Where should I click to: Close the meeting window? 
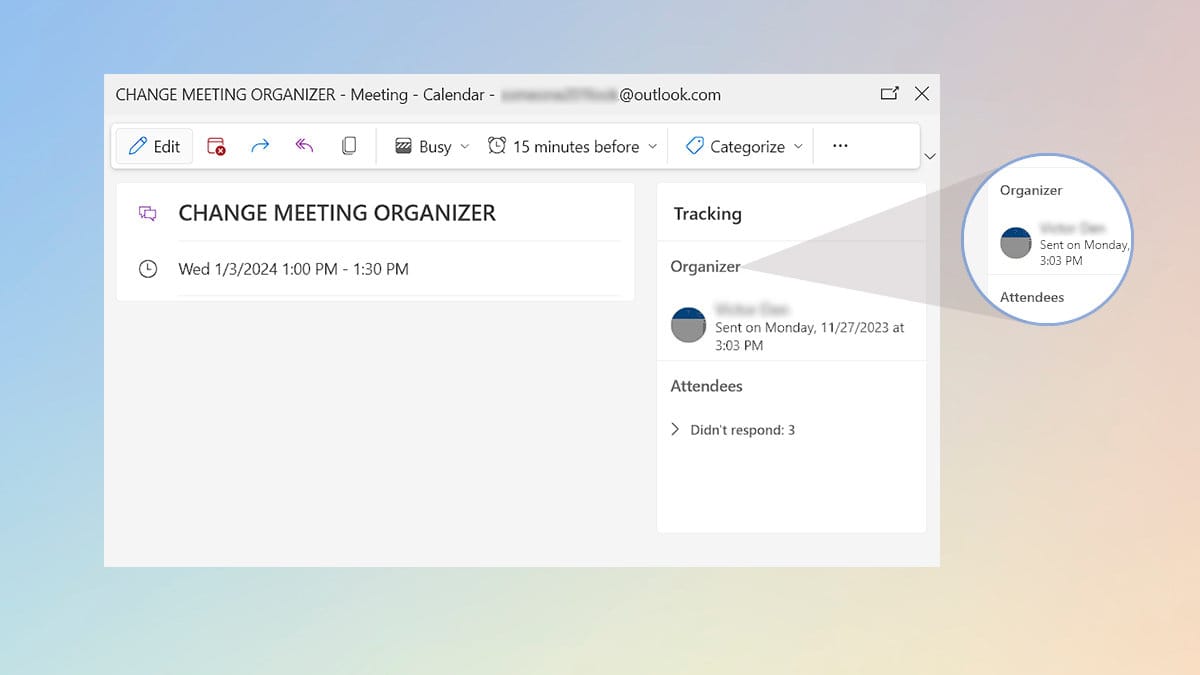point(922,94)
